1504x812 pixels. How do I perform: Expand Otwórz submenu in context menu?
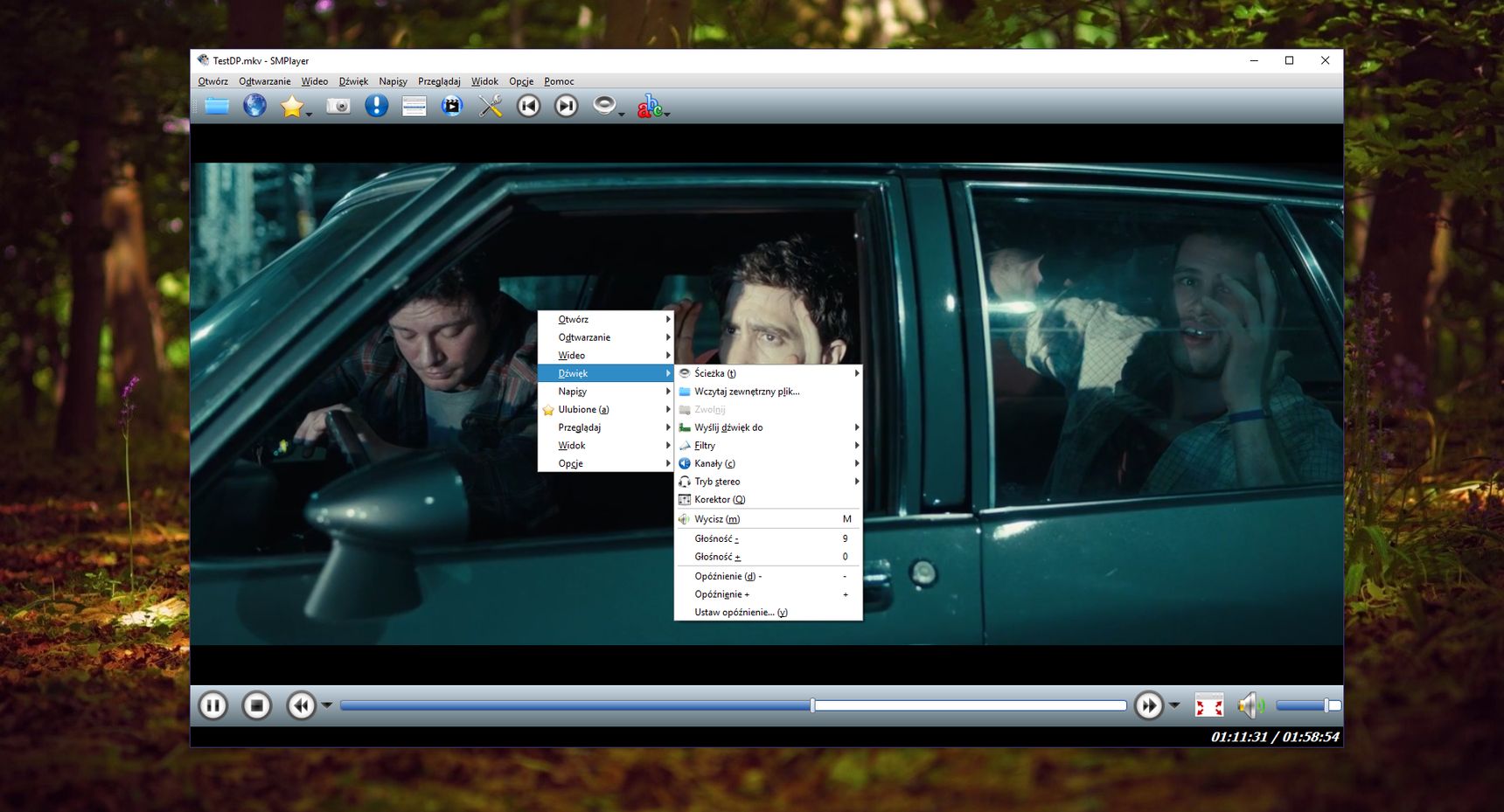coord(605,319)
